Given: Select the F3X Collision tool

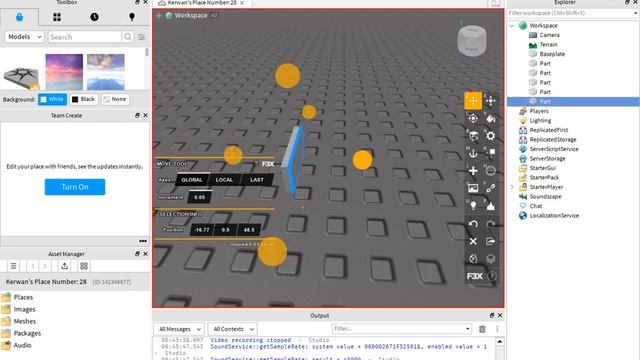Looking at the screenshot, I should coord(491,153).
